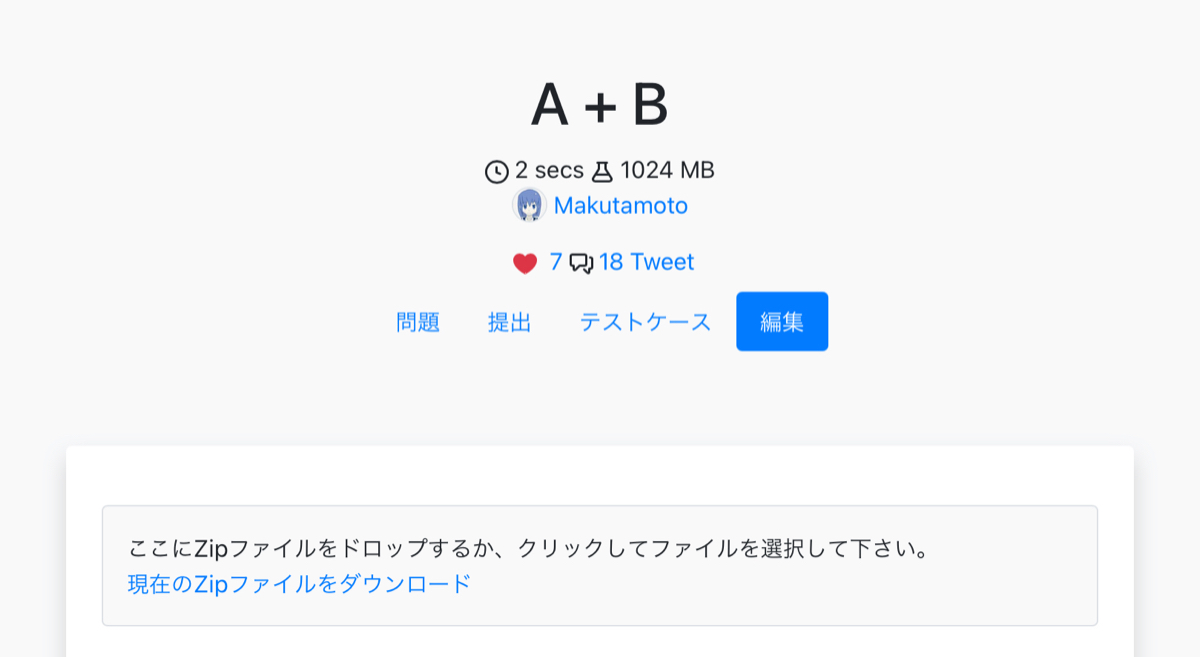Screen dimensions: 1200x657
Task: Open Makutamoto's profile link
Action: pos(620,205)
